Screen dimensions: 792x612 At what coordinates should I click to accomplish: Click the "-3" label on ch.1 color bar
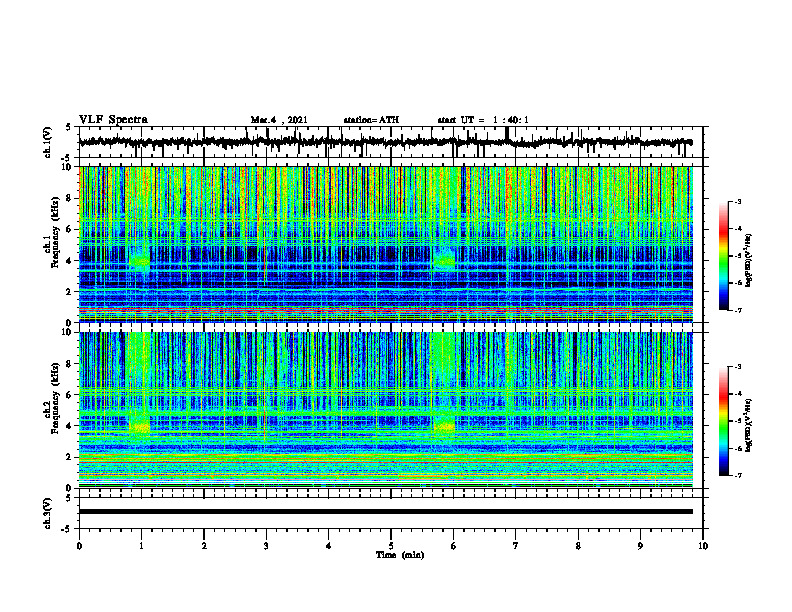(x=737, y=201)
